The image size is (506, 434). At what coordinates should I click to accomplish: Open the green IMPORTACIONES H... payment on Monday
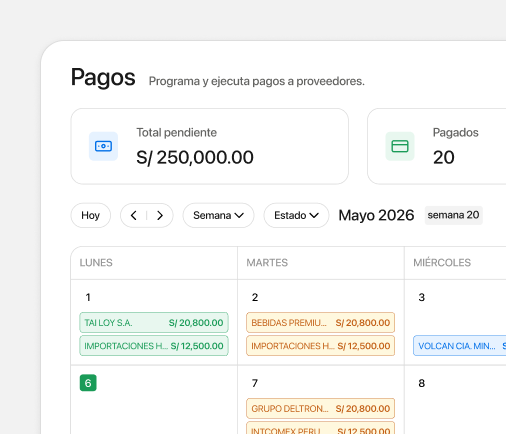pos(154,346)
